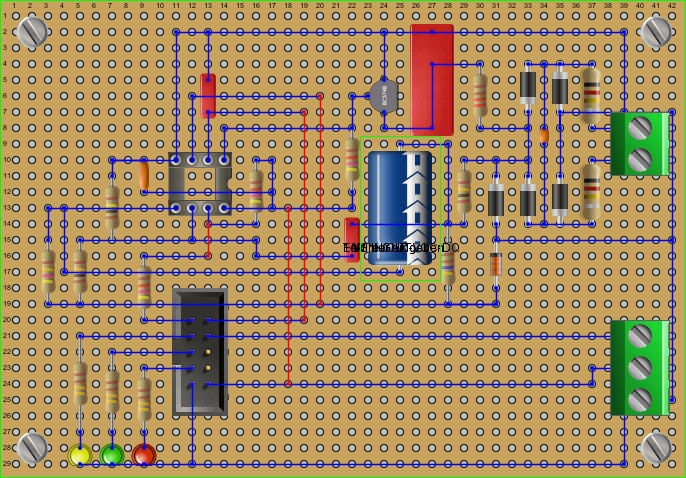Viewport: 686px width, 478px height.
Task: Click the blue electrolytic capacitor
Action: [x=401, y=207]
